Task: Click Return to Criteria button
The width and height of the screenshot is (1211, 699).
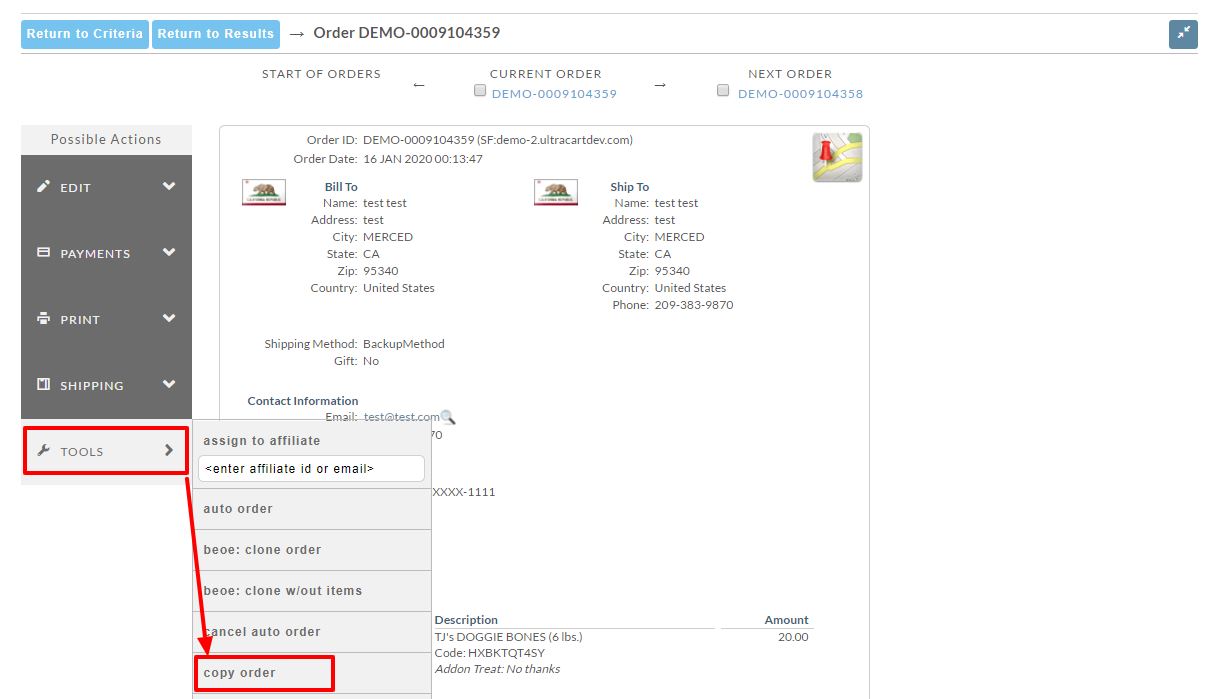Action: 84,34
